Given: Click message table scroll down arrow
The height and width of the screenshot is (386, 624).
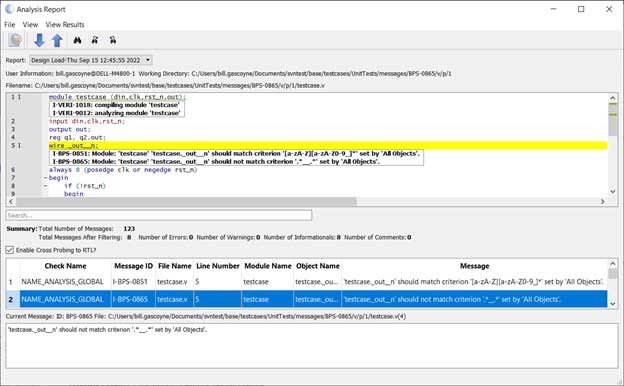Looking at the screenshot, I should coord(612,304).
